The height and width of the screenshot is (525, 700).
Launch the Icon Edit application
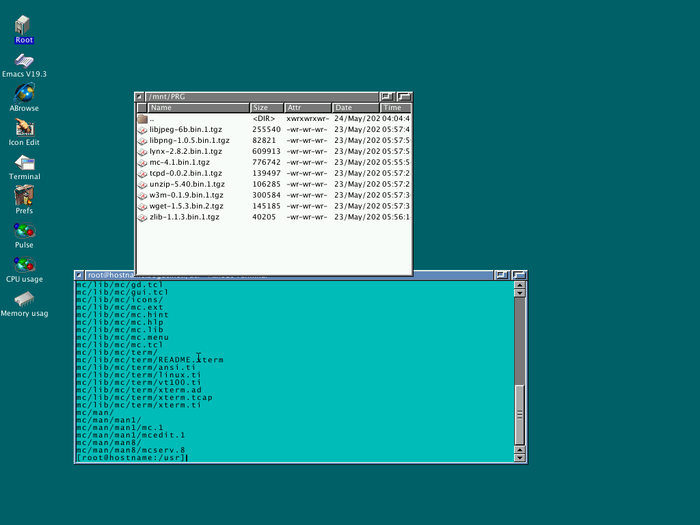point(24,128)
